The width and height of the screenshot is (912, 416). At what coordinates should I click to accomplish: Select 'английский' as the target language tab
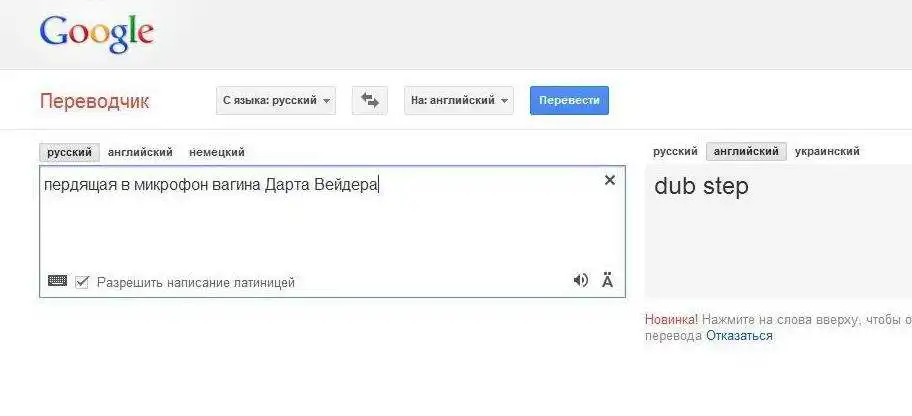click(746, 151)
